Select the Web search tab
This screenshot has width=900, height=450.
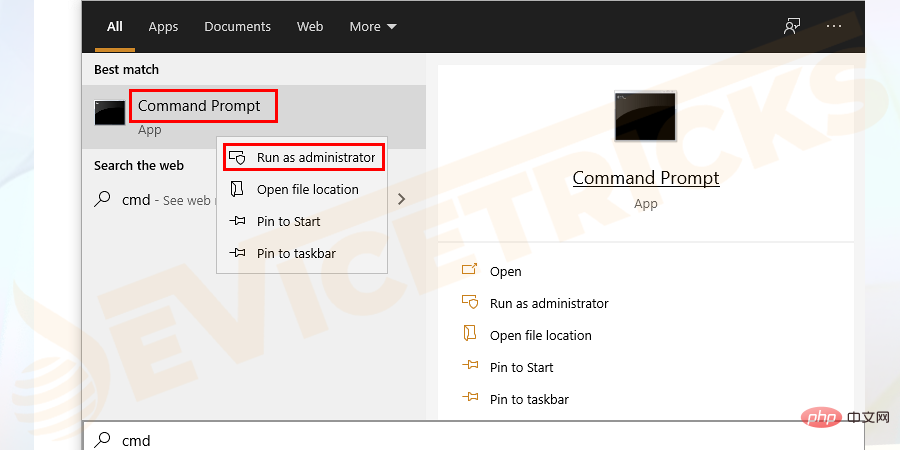[310, 27]
